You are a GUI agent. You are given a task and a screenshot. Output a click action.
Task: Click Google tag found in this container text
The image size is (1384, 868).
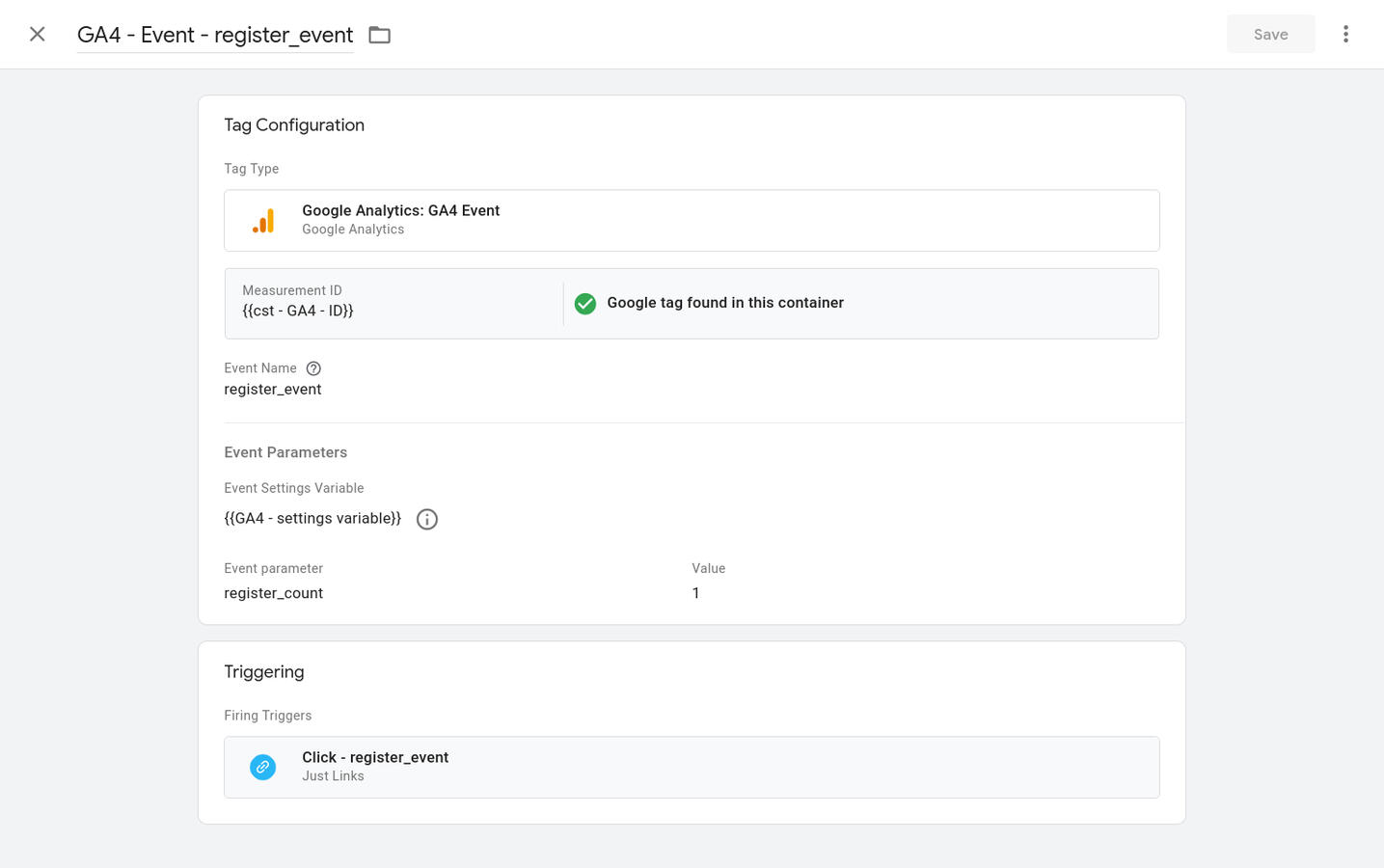[x=725, y=303]
